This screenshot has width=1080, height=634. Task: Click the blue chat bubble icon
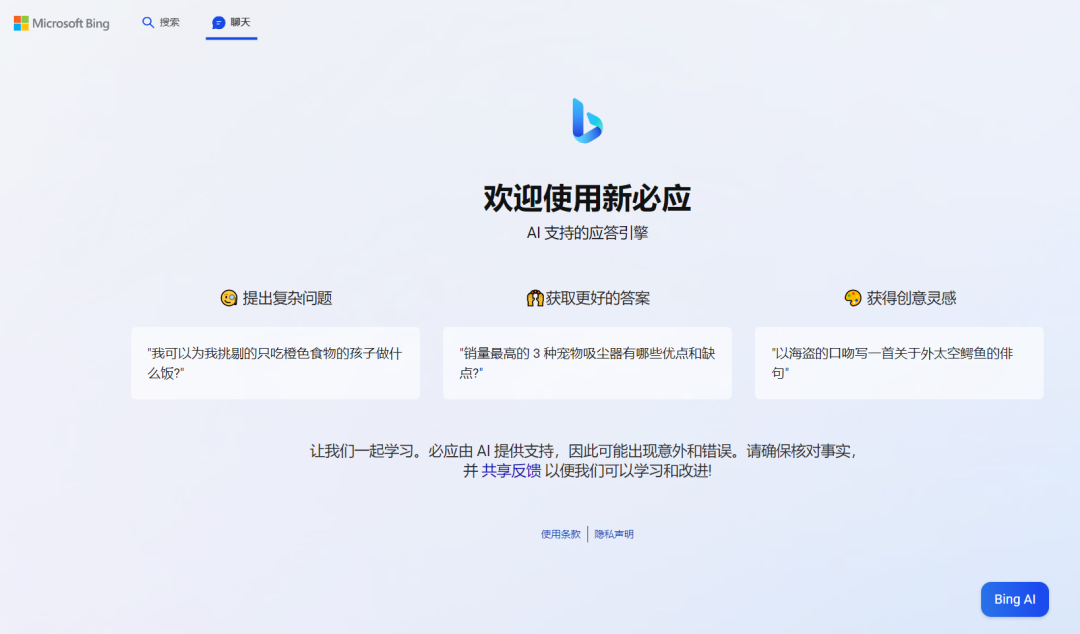(x=218, y=22)
